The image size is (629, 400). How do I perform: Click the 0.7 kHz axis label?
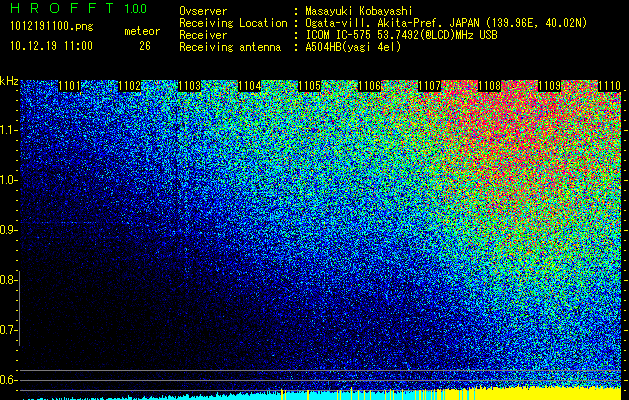(x=9, y=330)
